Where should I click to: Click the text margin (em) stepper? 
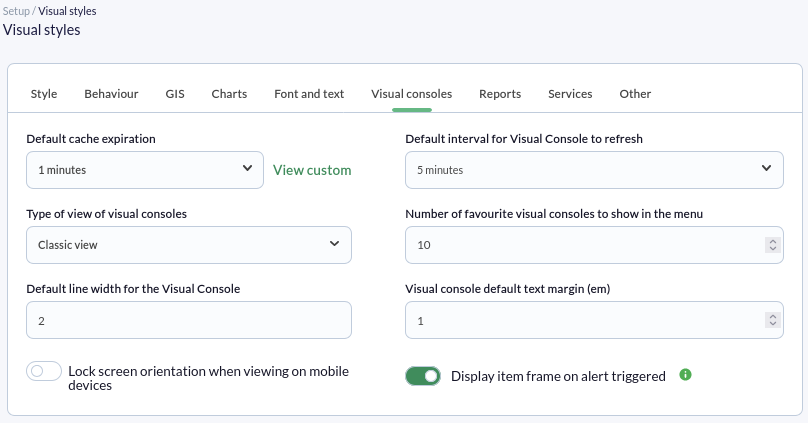tap(772, 320)
